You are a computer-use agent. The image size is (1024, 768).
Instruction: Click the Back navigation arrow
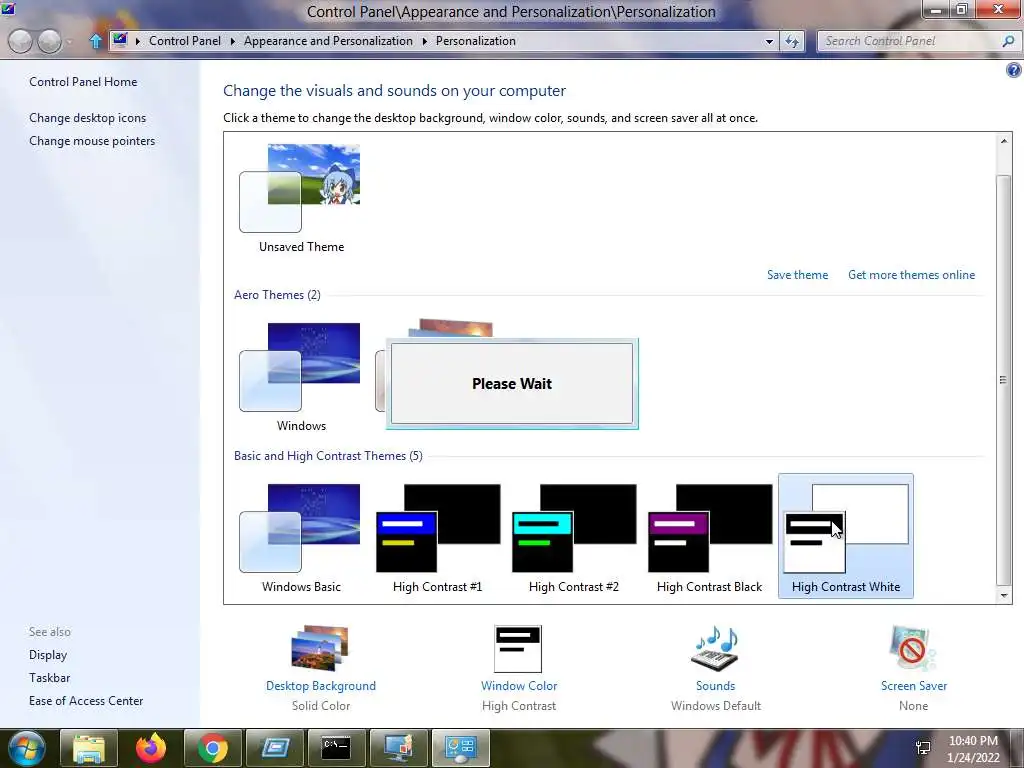(x=21, y=41)
